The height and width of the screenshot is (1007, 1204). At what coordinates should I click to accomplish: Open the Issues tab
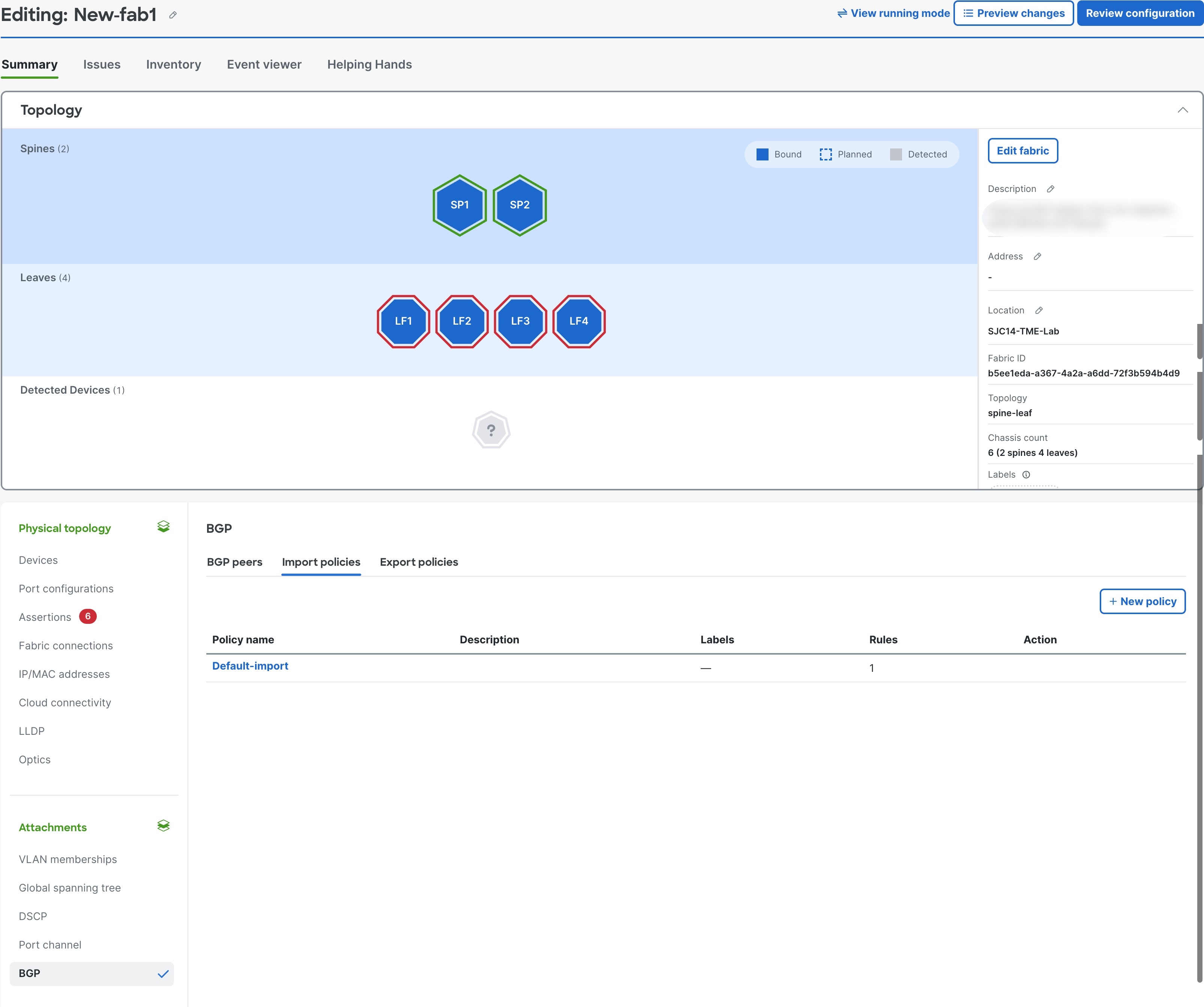click(x=102, y=65)
